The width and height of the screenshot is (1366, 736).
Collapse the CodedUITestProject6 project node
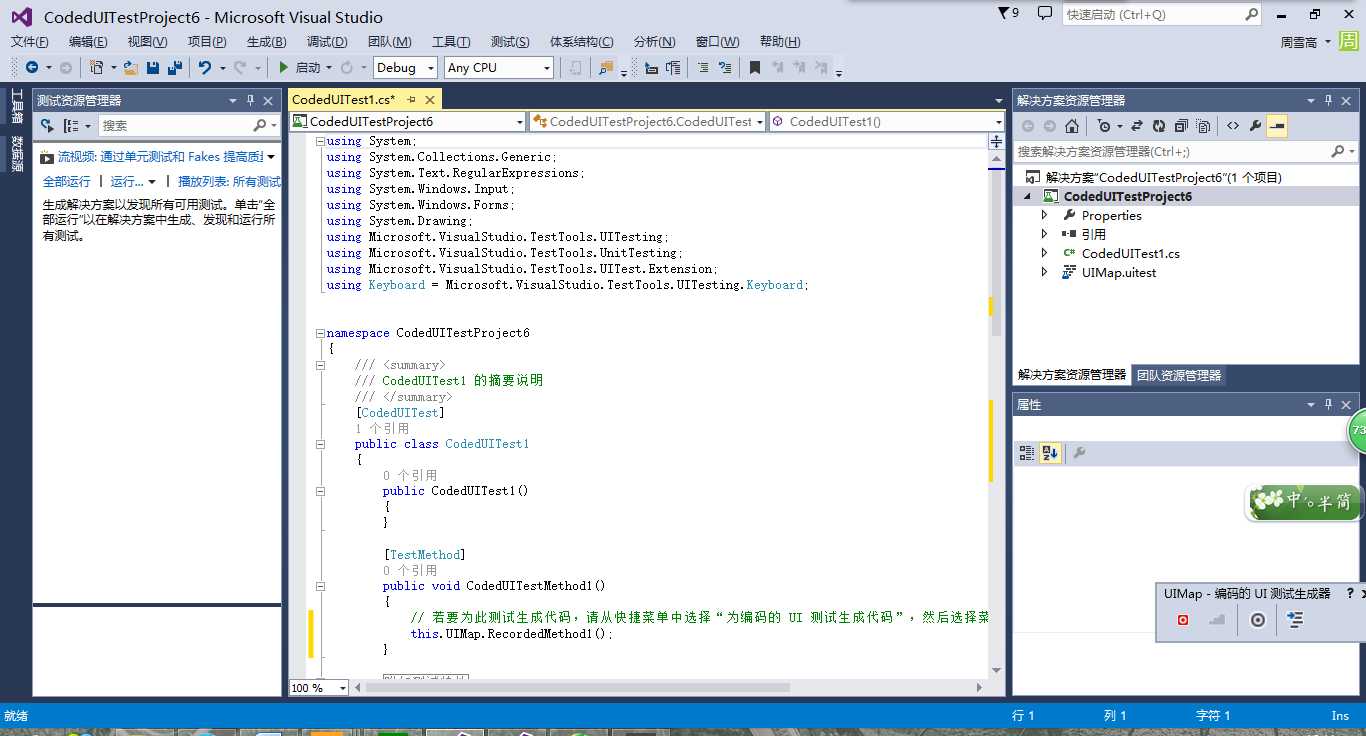point(1029,197)
